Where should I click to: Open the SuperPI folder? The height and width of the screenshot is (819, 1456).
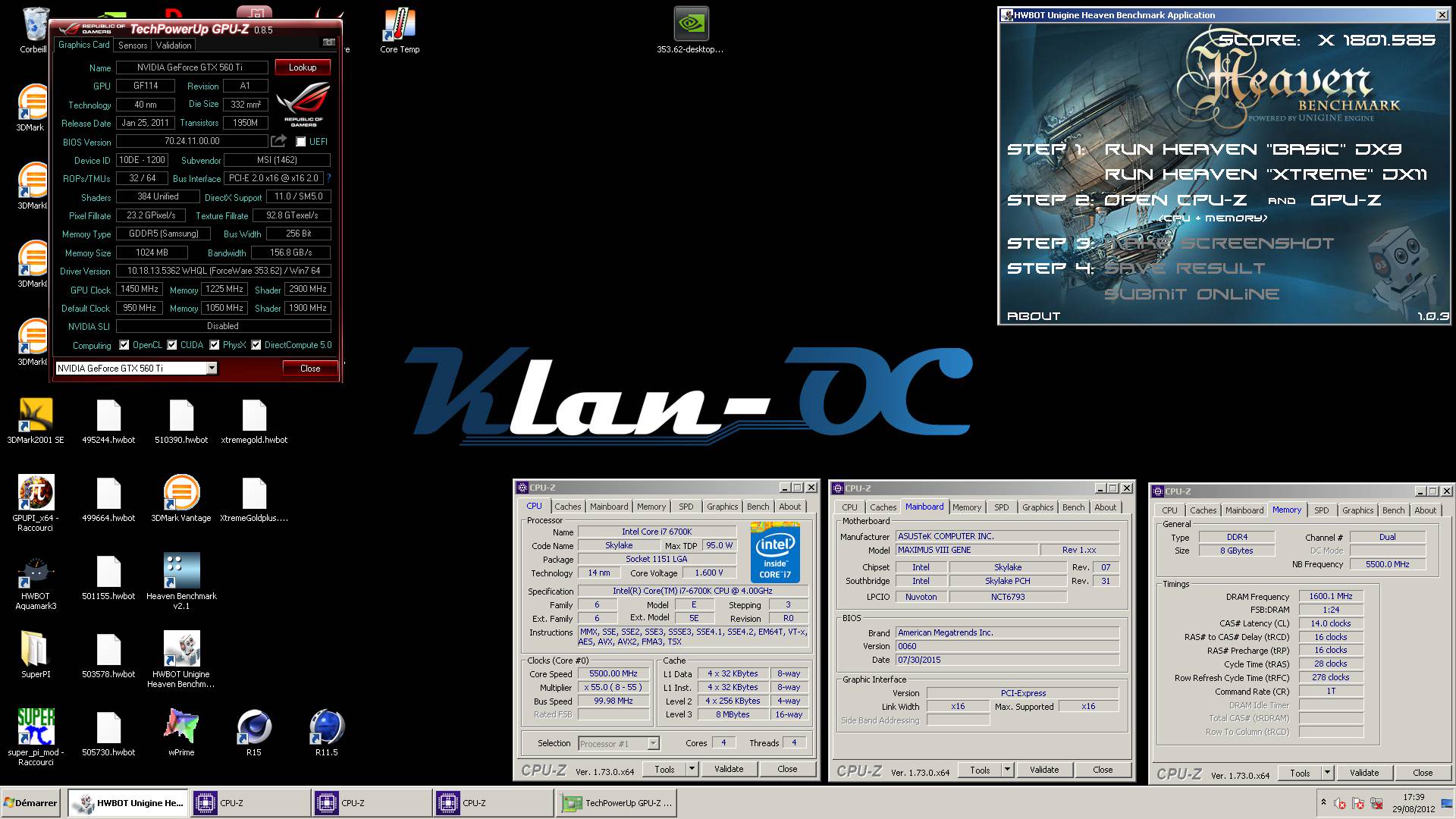[36, 655]
